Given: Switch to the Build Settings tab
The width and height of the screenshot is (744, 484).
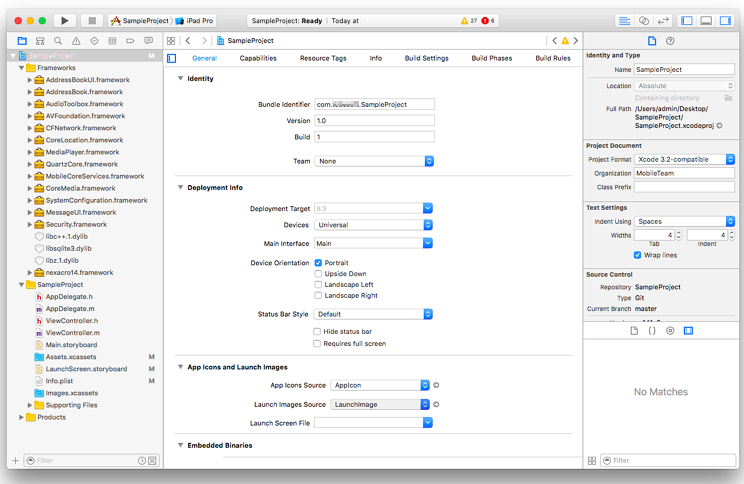Looking at the screenshot, I should click(x=426, y=58).
